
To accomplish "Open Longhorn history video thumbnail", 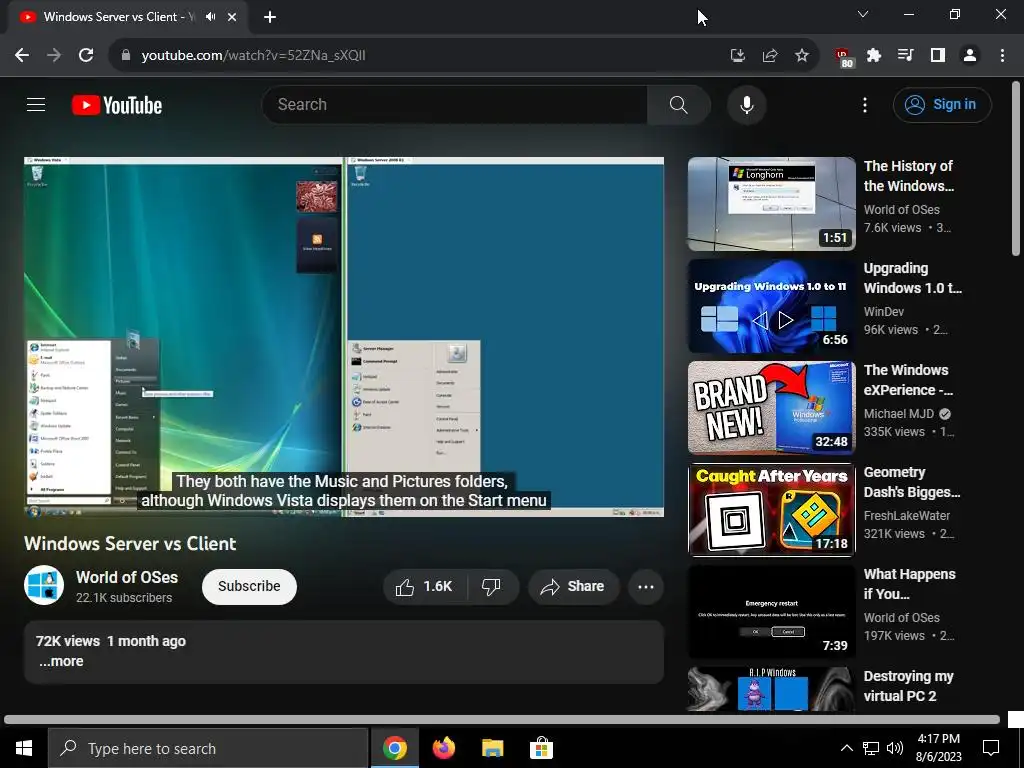I will (771, 204).
